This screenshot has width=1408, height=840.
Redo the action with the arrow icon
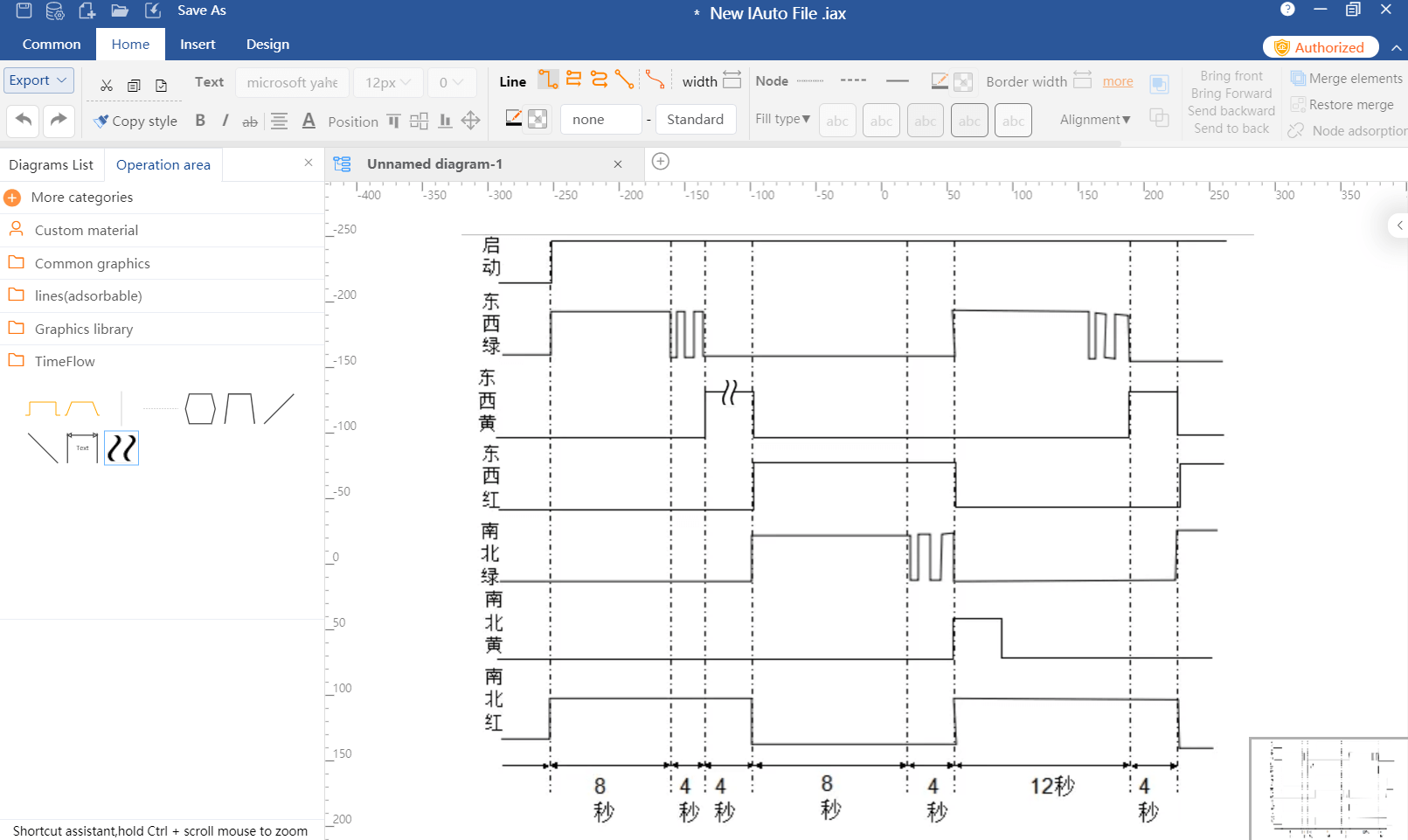59,120
